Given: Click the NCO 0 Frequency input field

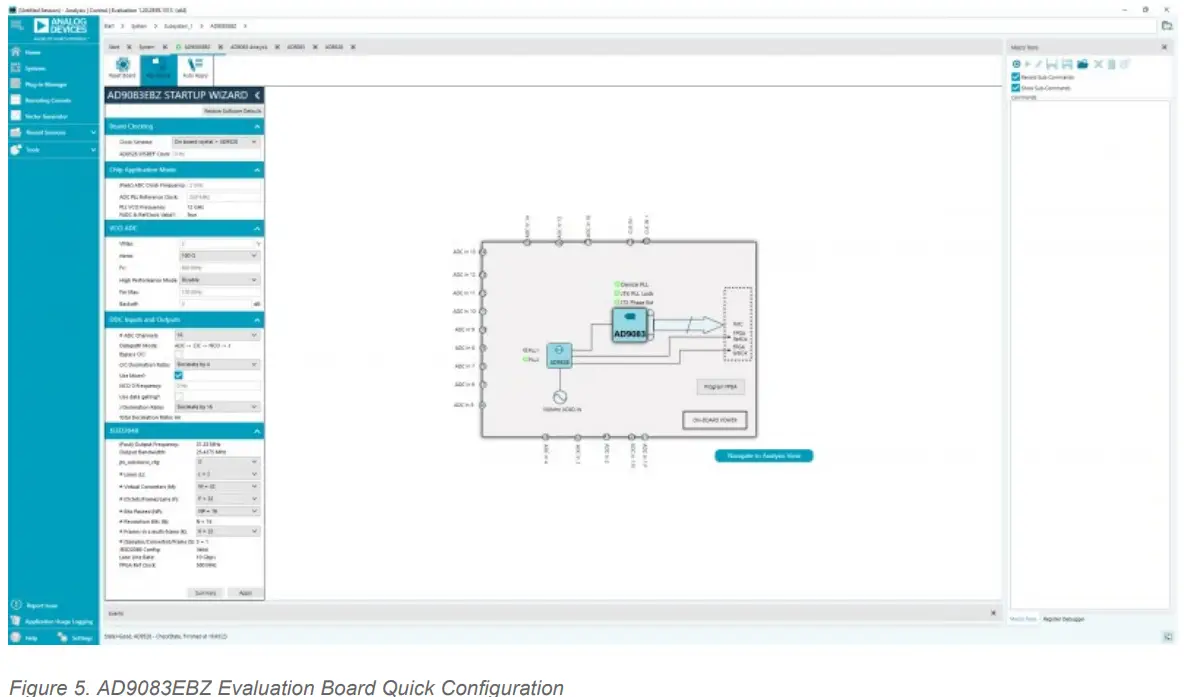Looking at the screenshot, I should (218, 386).
